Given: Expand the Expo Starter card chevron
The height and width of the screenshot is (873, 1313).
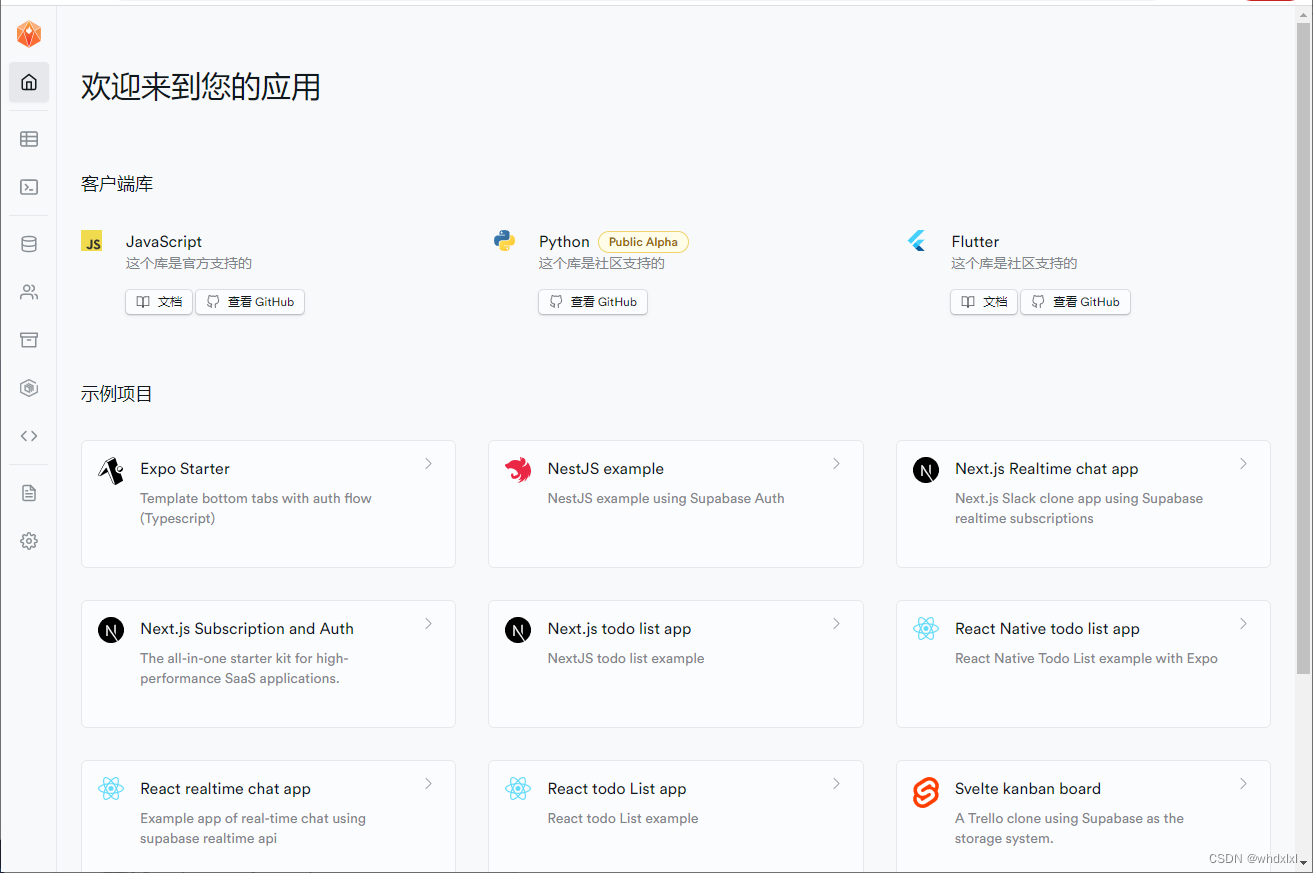Looking at the screenshot, I should (x=428, y=463).
